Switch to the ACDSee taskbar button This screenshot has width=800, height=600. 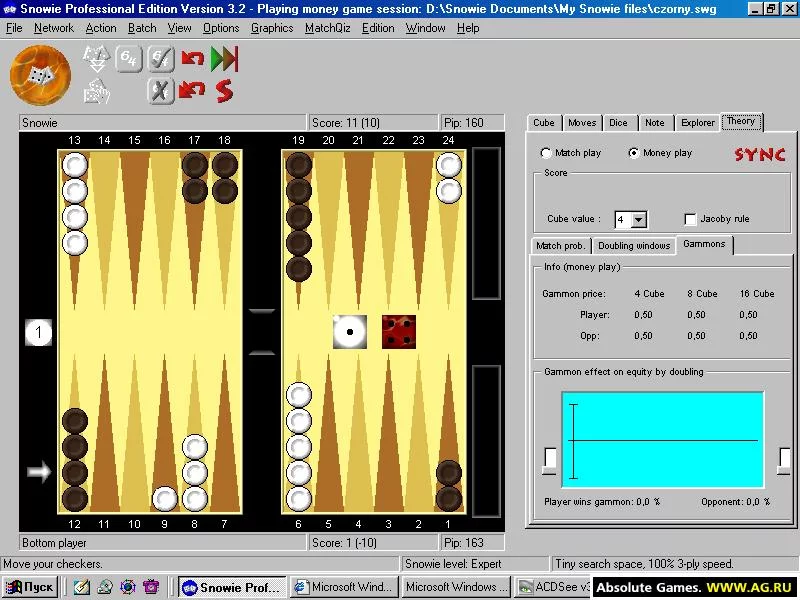coord(553,587)
